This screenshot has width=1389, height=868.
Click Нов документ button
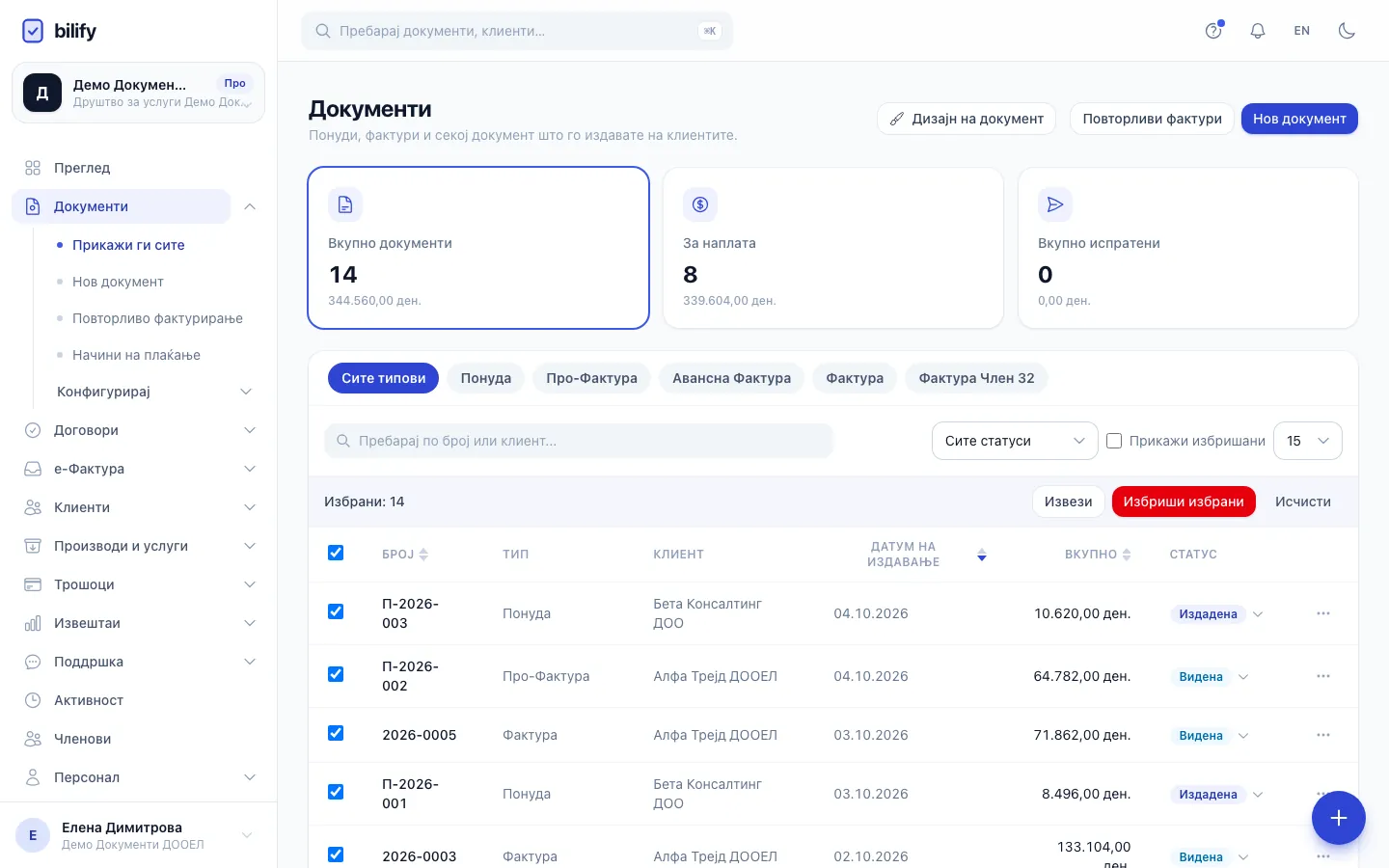tap(1299, 119)
